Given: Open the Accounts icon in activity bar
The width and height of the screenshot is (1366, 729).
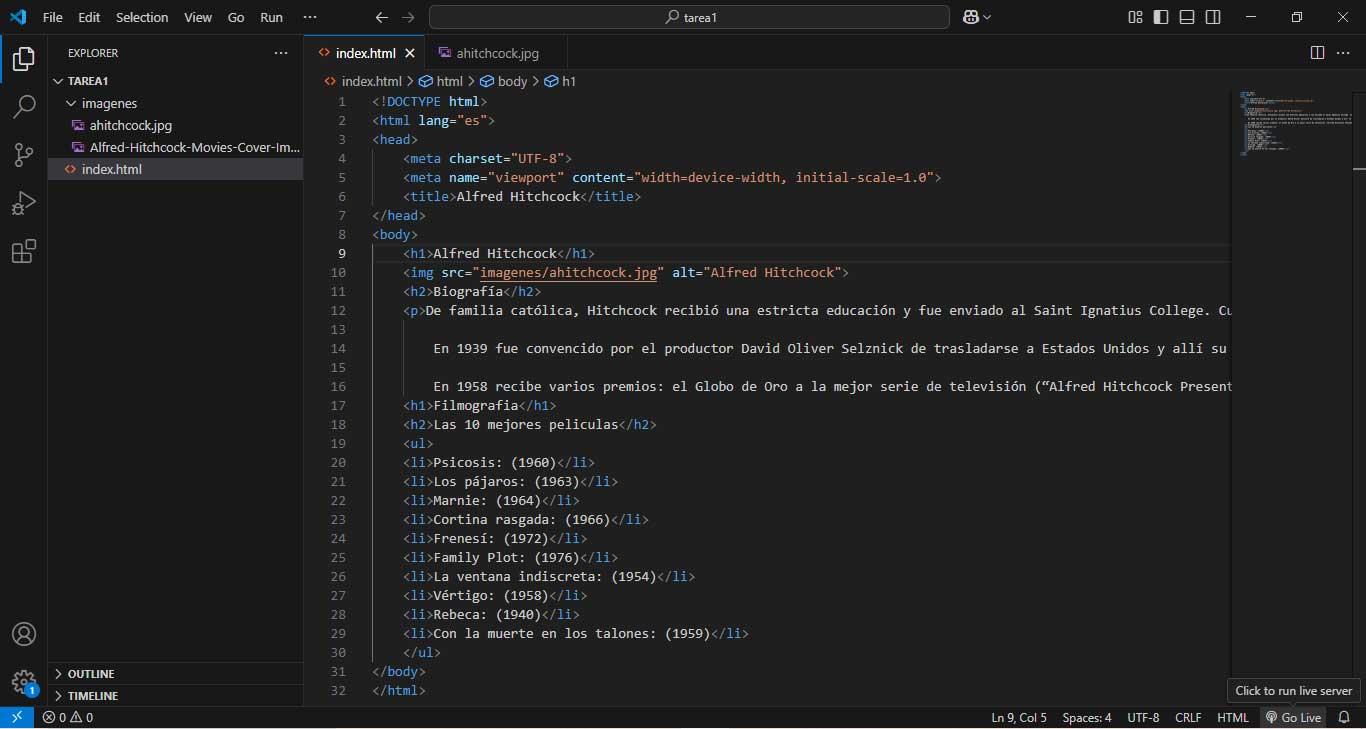Looking at the screenshot, I should pos(23,634).
